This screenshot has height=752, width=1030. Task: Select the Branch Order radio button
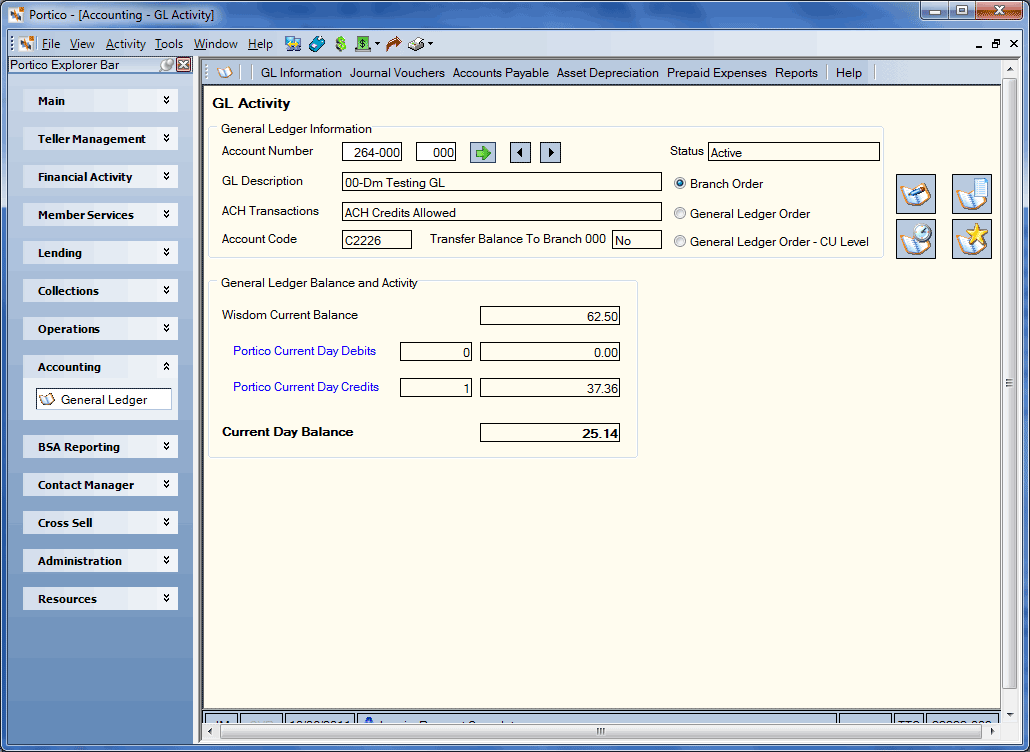pyautogui.click(x=680, y=184)
